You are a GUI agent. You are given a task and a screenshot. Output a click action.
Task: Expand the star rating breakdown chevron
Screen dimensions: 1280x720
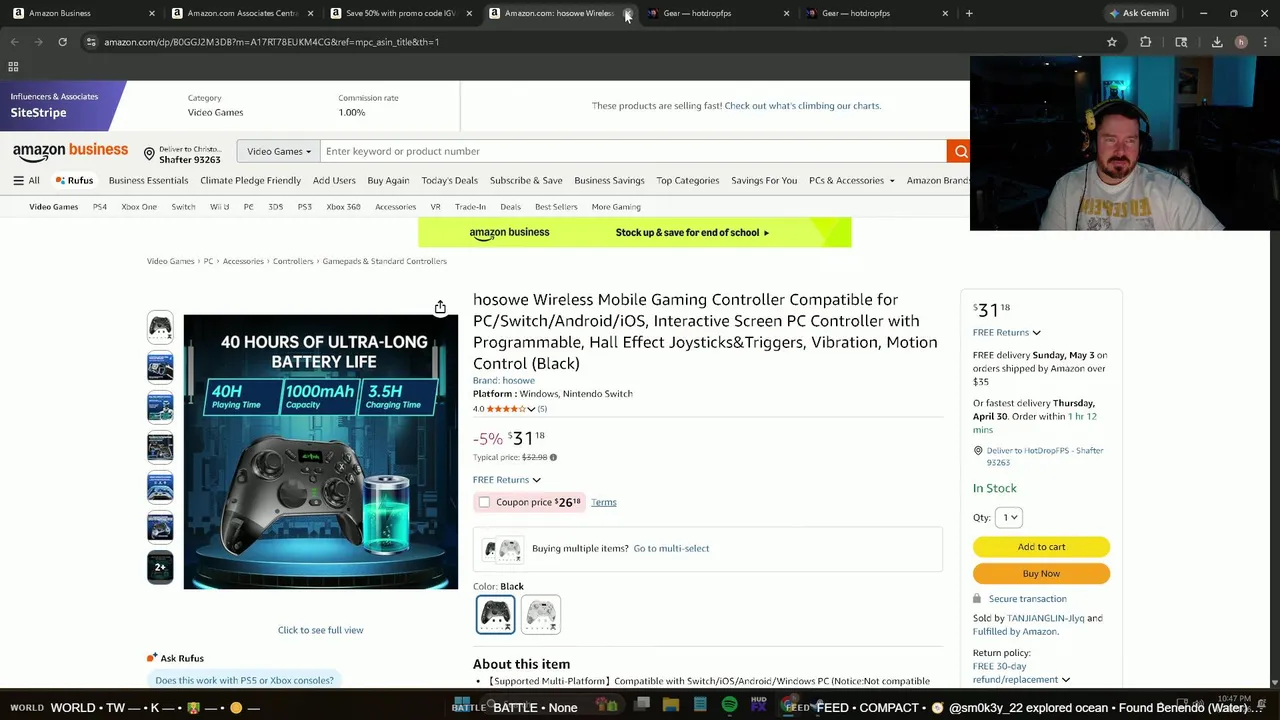pos(531,409)
